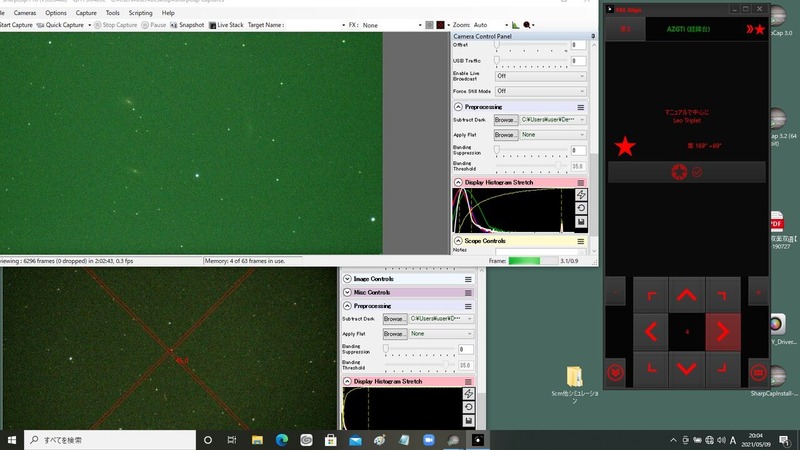Viewport: 800px width, 450px height.
Task: Collapse the upper Preprocessing section
Action: [x=458, y=107]
